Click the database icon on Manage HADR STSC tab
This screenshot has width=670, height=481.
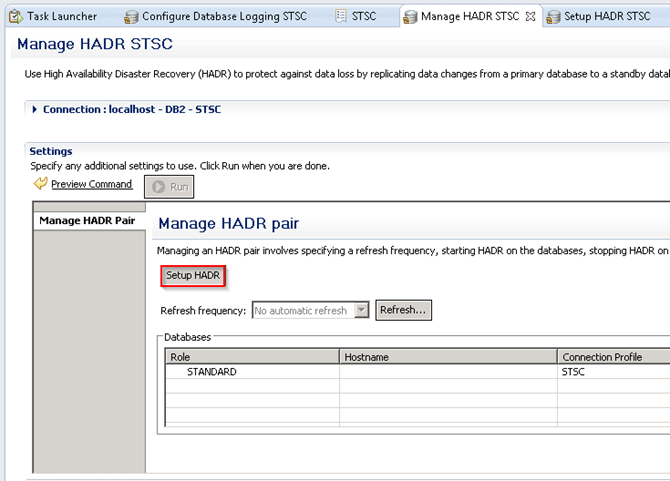click(410, 17)
